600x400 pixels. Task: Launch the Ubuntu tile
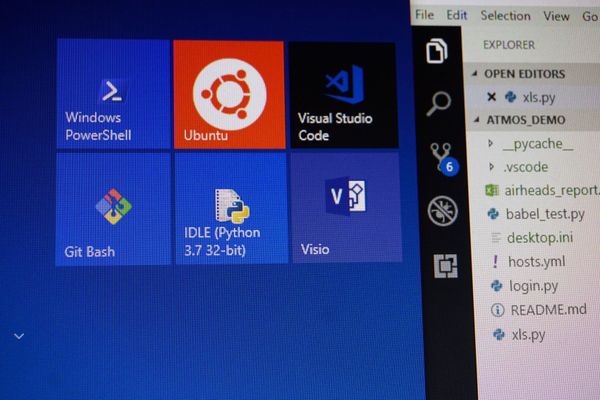click(229, 95)
